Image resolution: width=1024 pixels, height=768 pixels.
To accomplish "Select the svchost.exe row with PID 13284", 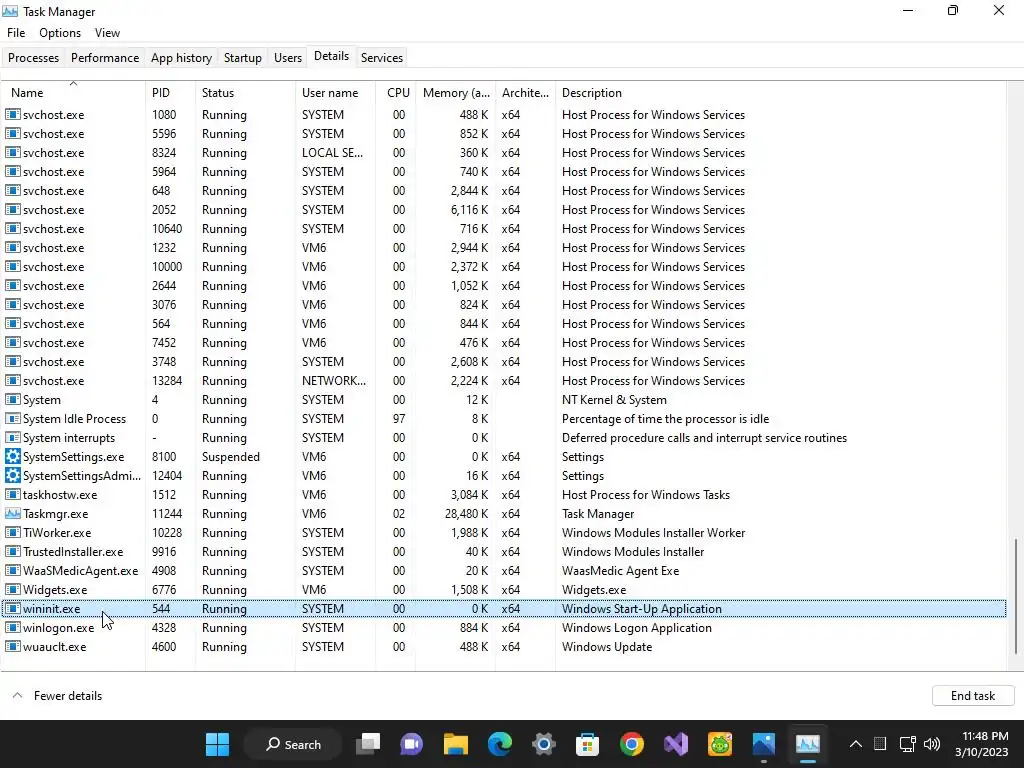I will 504,381.
